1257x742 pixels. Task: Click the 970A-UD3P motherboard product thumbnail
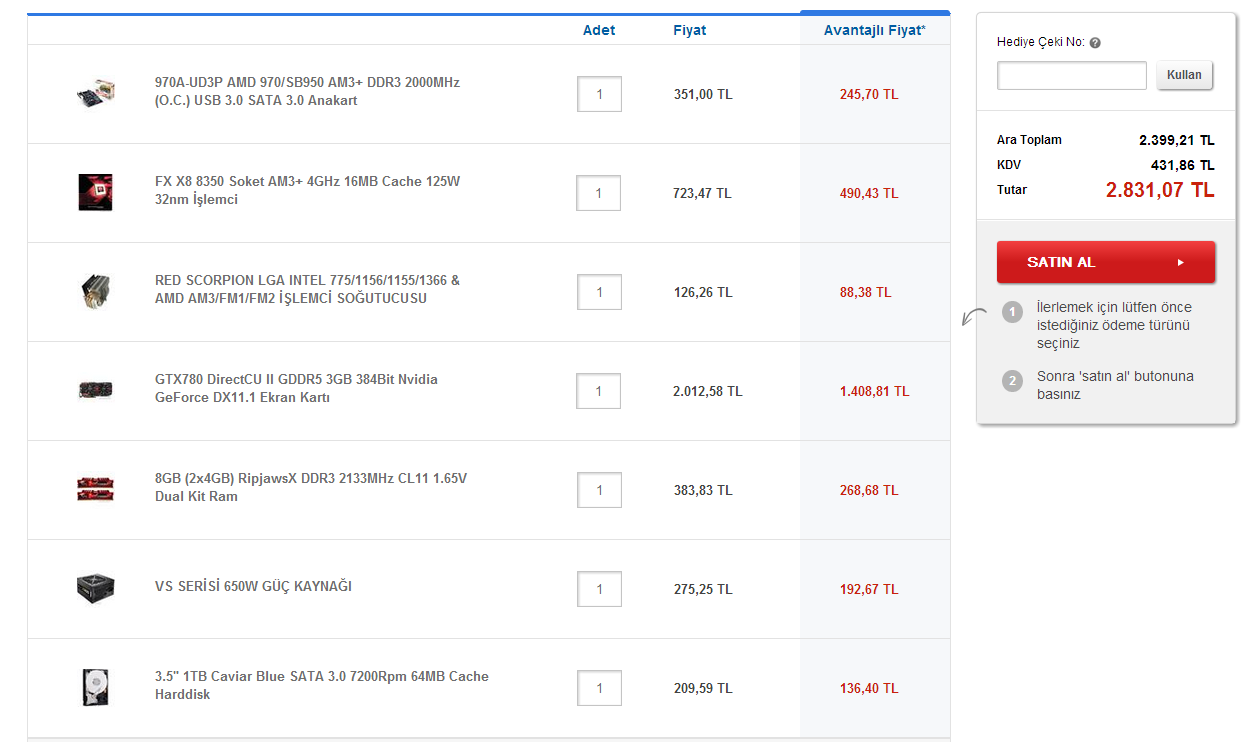96,93
